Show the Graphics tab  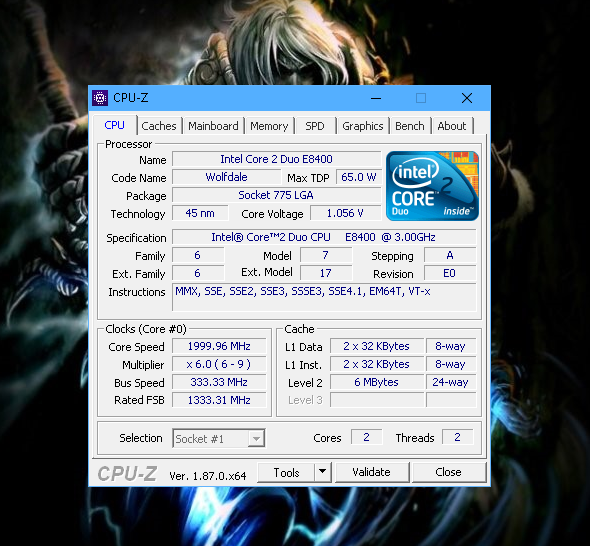[363, 126]
